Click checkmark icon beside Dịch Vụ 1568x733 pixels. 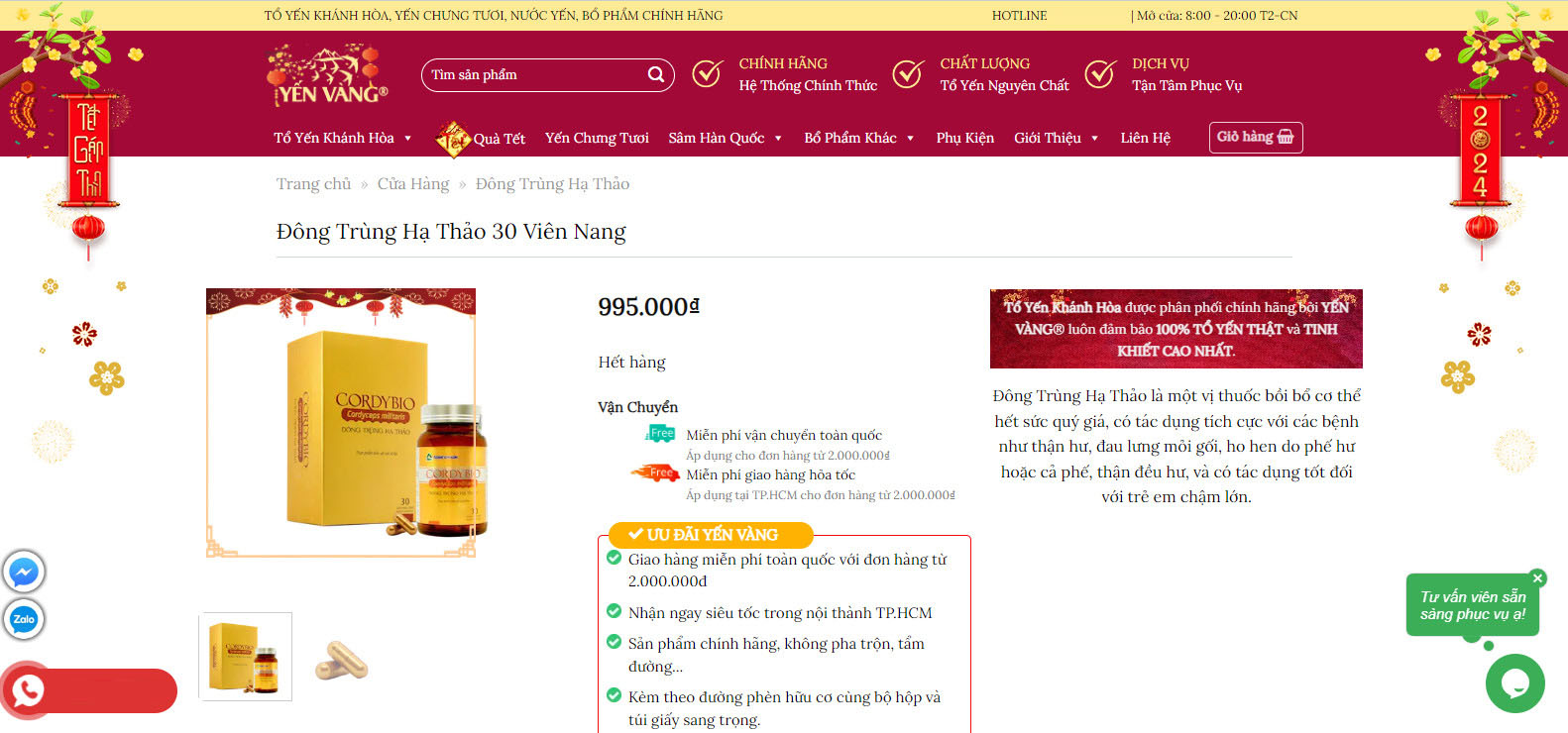click(1100, 74)
